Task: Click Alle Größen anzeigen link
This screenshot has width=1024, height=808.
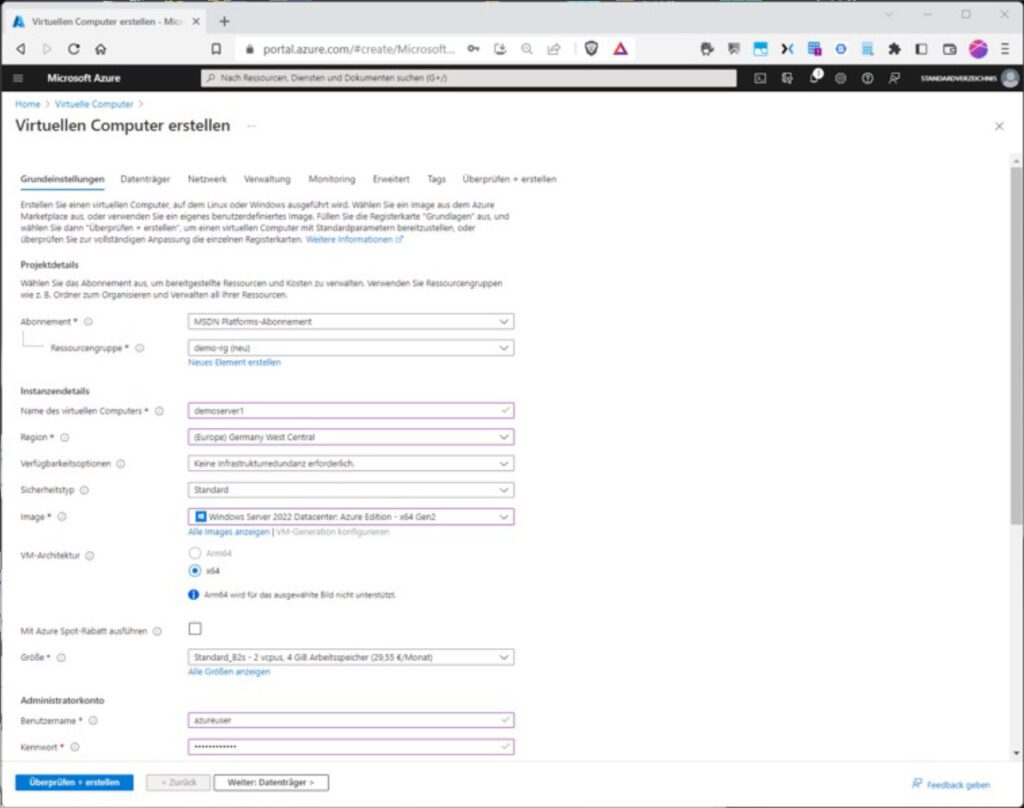Action: pos(229,672)
